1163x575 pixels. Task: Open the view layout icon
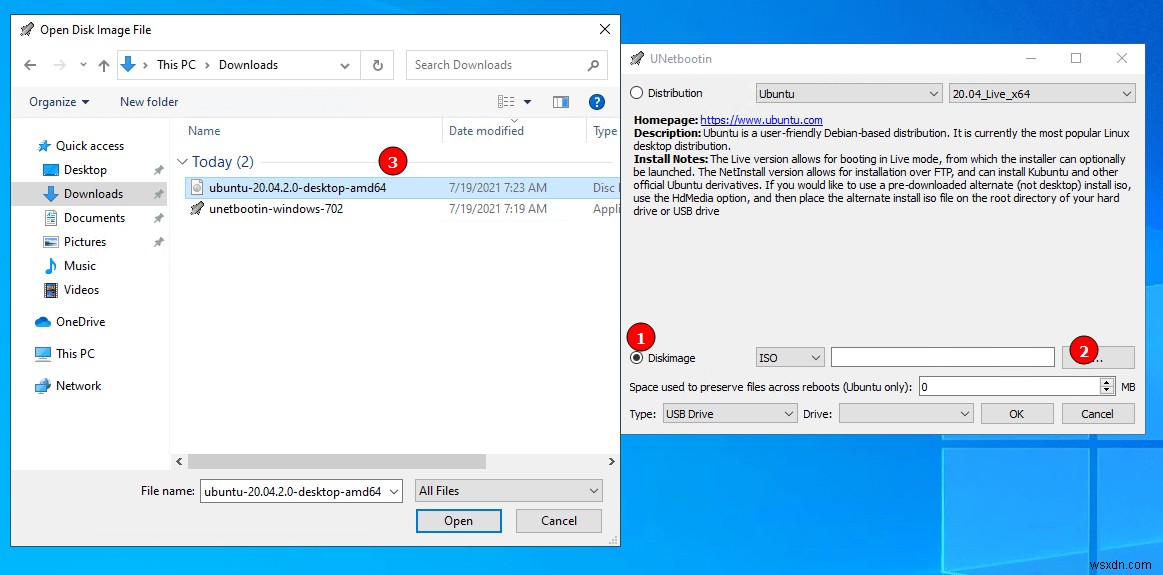coord(507,102)
